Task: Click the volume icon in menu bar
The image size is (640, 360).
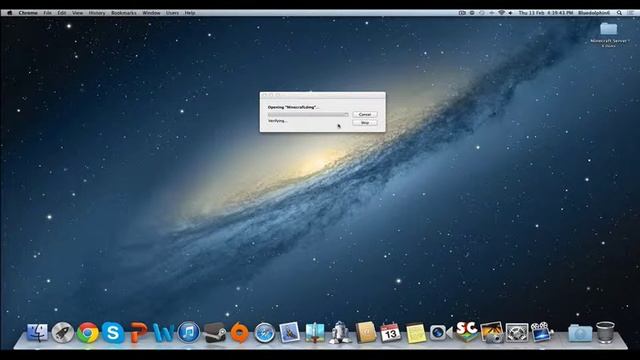Action: pyautogui.click(x=511, y=13)
